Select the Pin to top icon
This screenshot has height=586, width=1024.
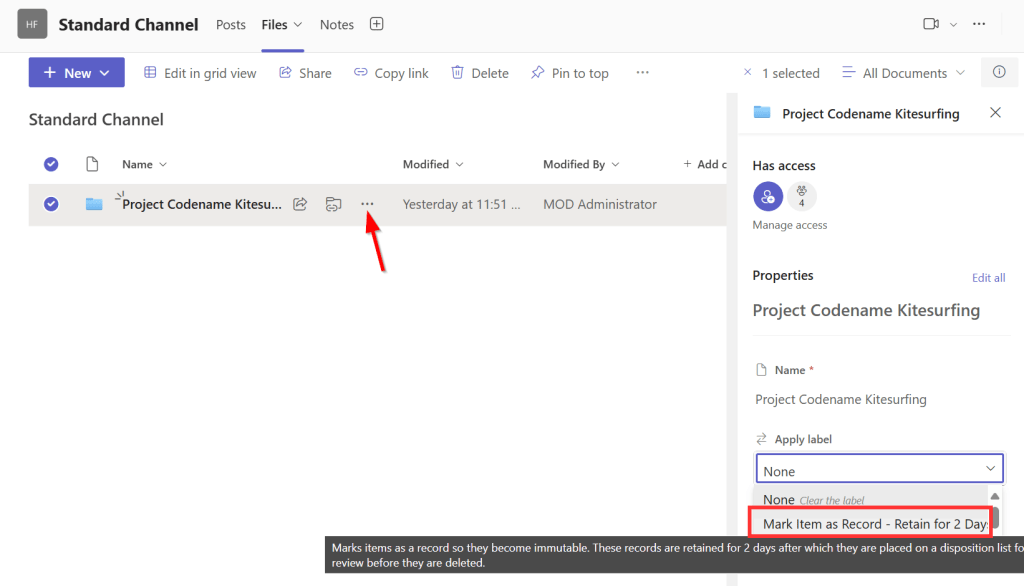click(537, 72)
